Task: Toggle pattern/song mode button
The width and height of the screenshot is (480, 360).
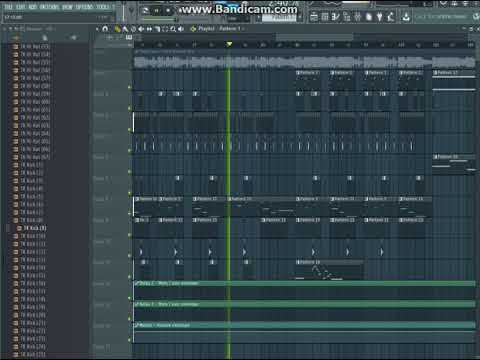Action: click(x=145, y=10)
